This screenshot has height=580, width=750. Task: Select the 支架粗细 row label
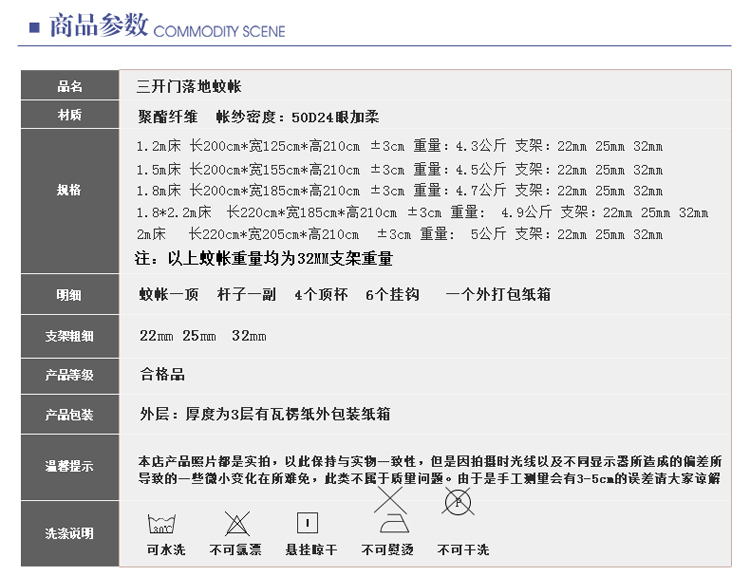(69, 336)
